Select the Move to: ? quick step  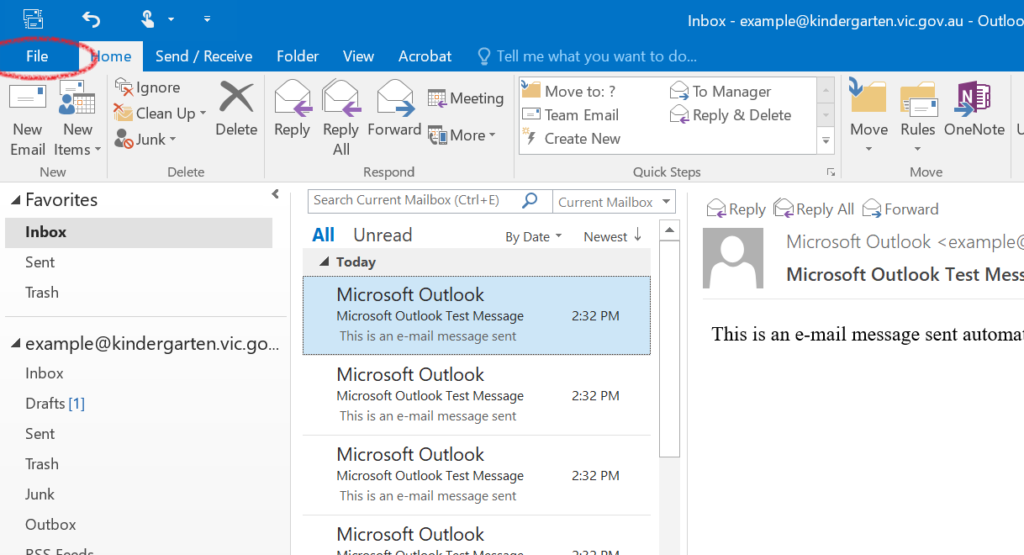[x=569, y=91]
